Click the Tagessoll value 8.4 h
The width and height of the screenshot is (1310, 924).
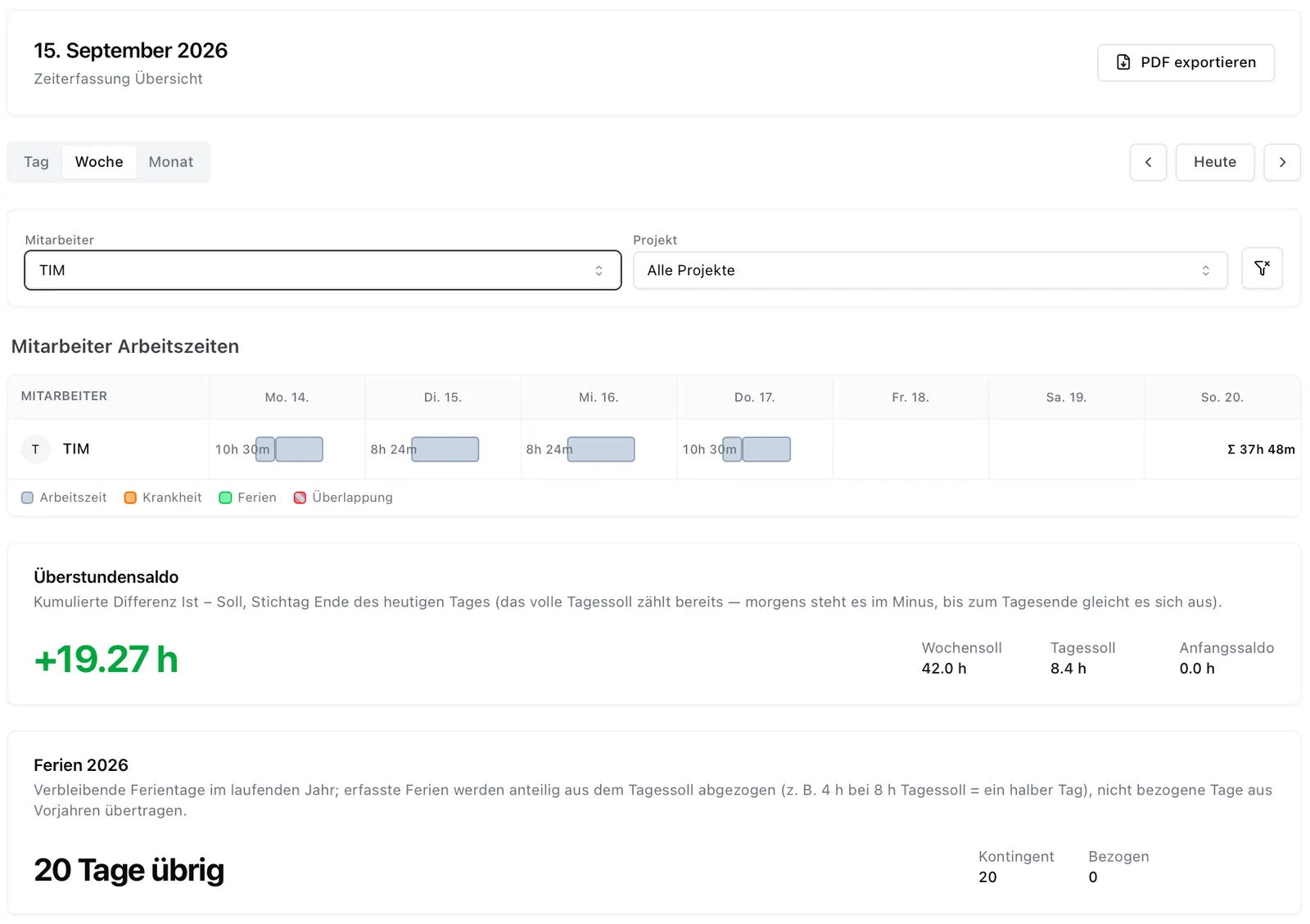coord(1068,669)
